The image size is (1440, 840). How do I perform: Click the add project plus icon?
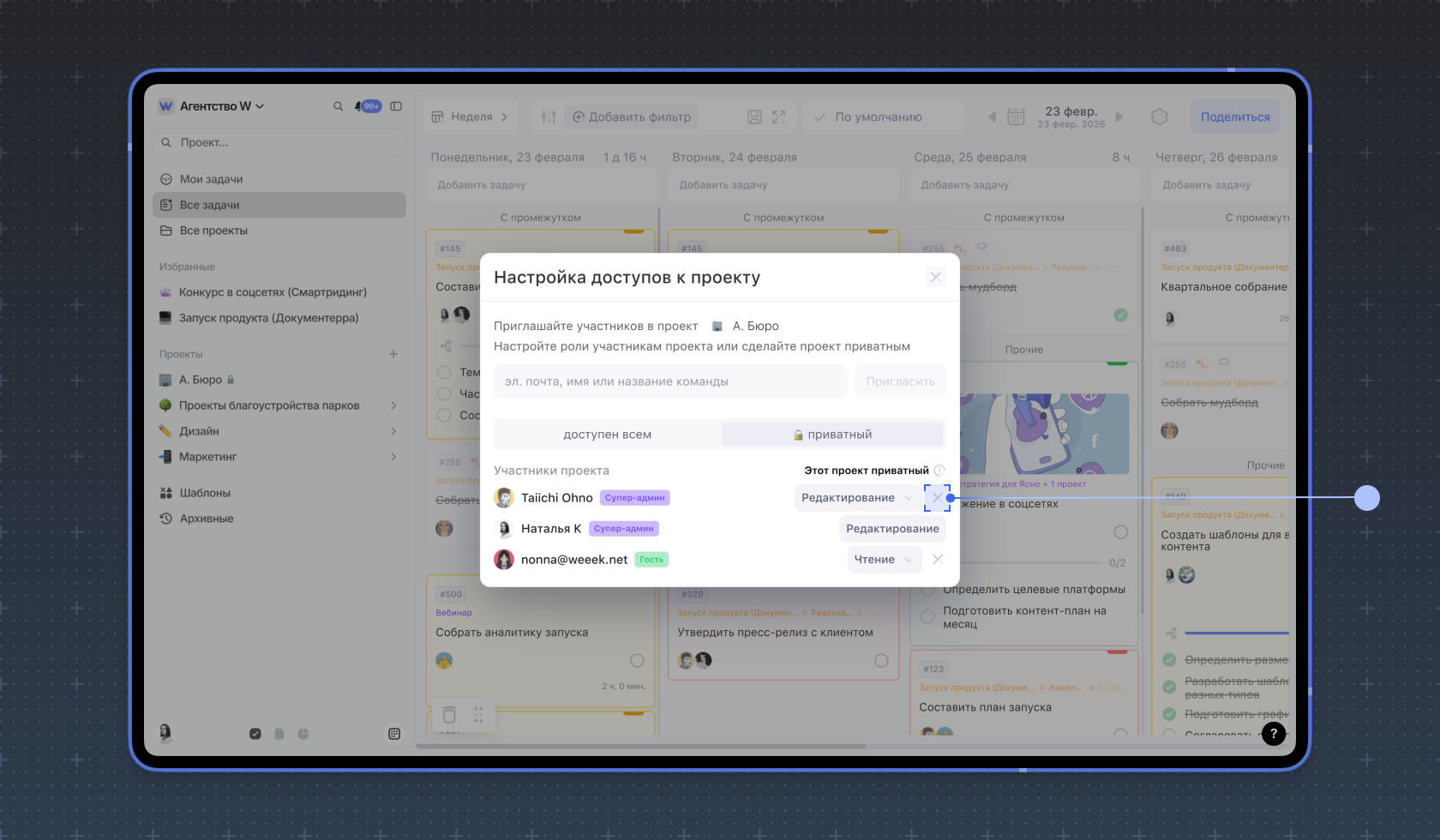(x=393, y=354)
